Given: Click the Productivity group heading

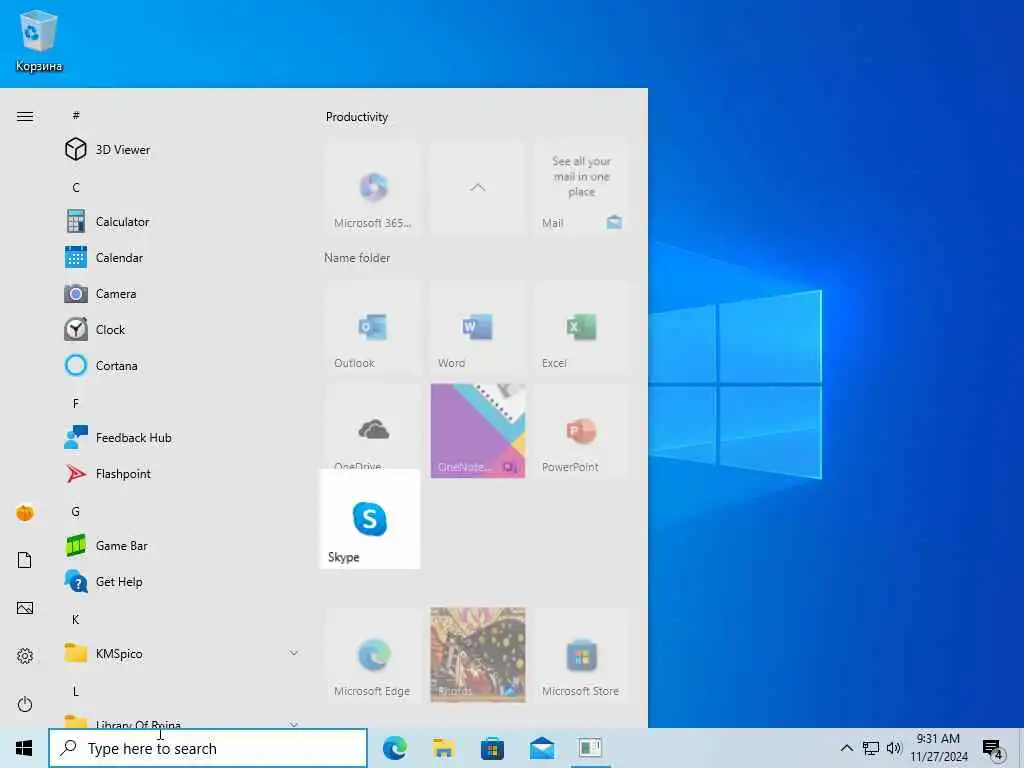Looking at the screenshot, I should (357, 117).
